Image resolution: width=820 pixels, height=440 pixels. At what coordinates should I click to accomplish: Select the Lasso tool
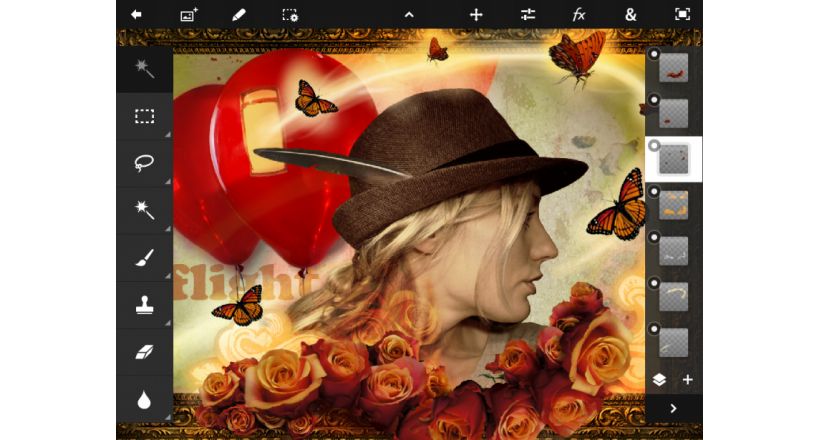click(144, 163)
